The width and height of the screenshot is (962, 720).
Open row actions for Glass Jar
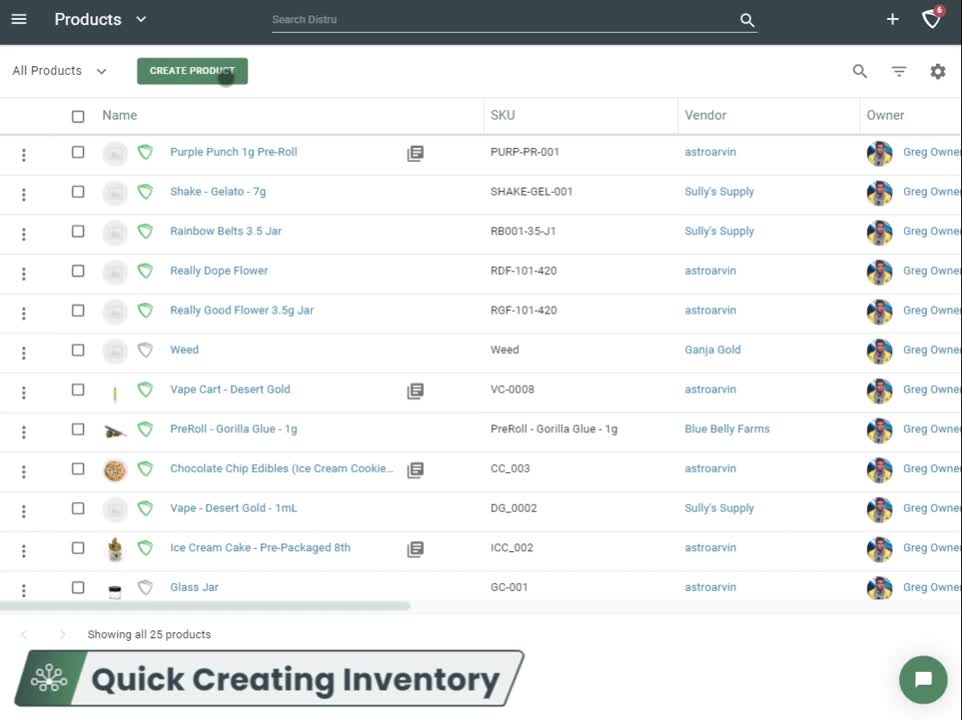point(23,590)
